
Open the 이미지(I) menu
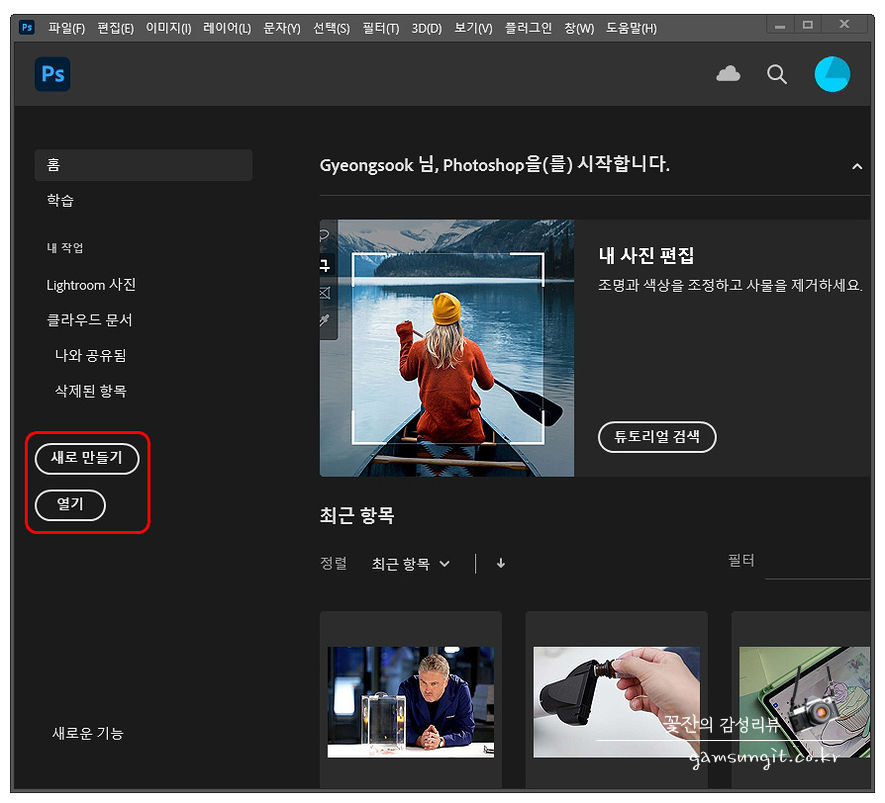168,28
